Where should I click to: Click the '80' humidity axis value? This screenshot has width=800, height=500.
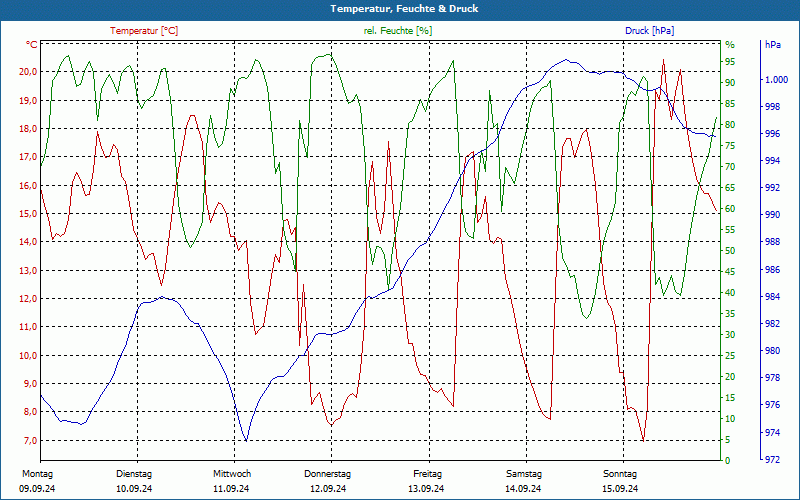pos(730,125)
